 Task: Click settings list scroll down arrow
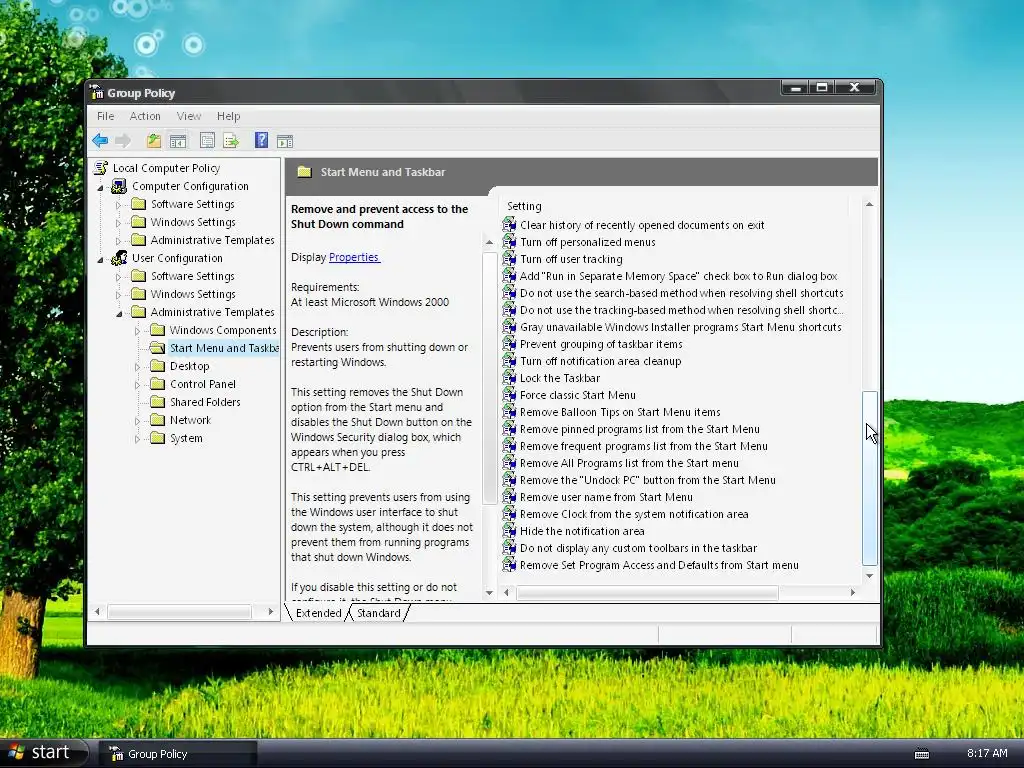[869, 575]
